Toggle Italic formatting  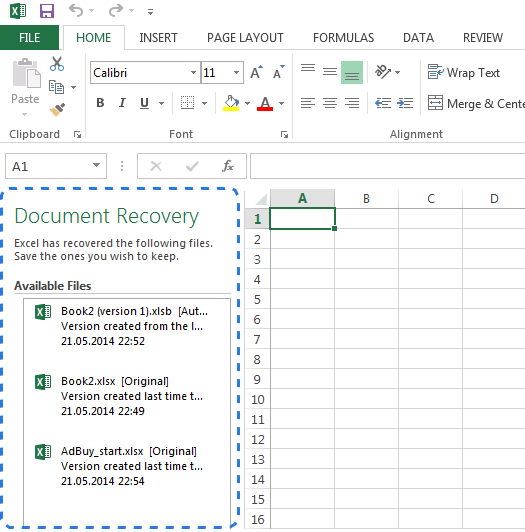tap(122, 103)
